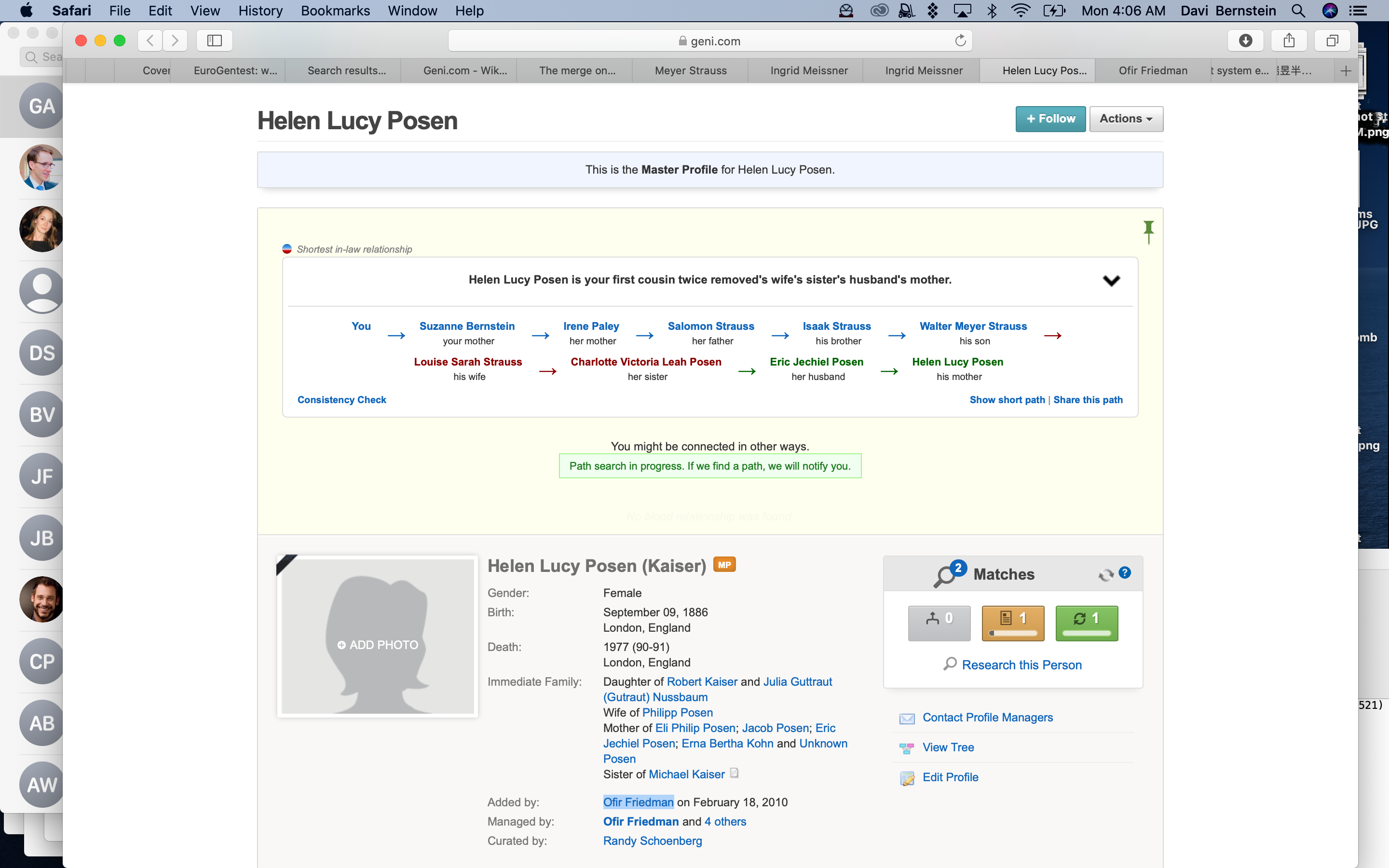Switch to the Meyer Strauss tab

(x=691, y=70)
